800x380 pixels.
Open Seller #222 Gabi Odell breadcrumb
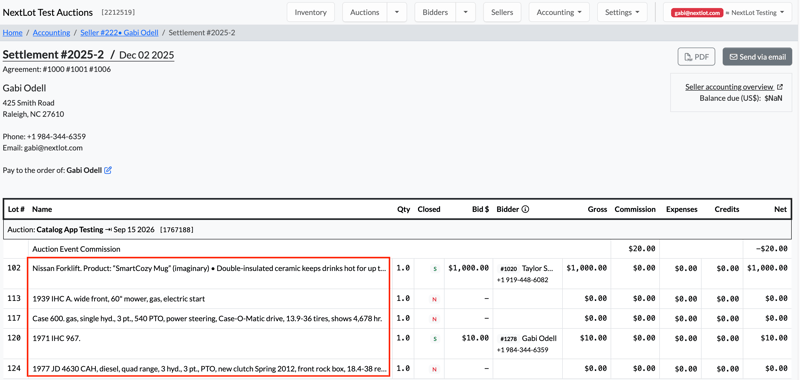pyautogui.click(x=118, y=33)
